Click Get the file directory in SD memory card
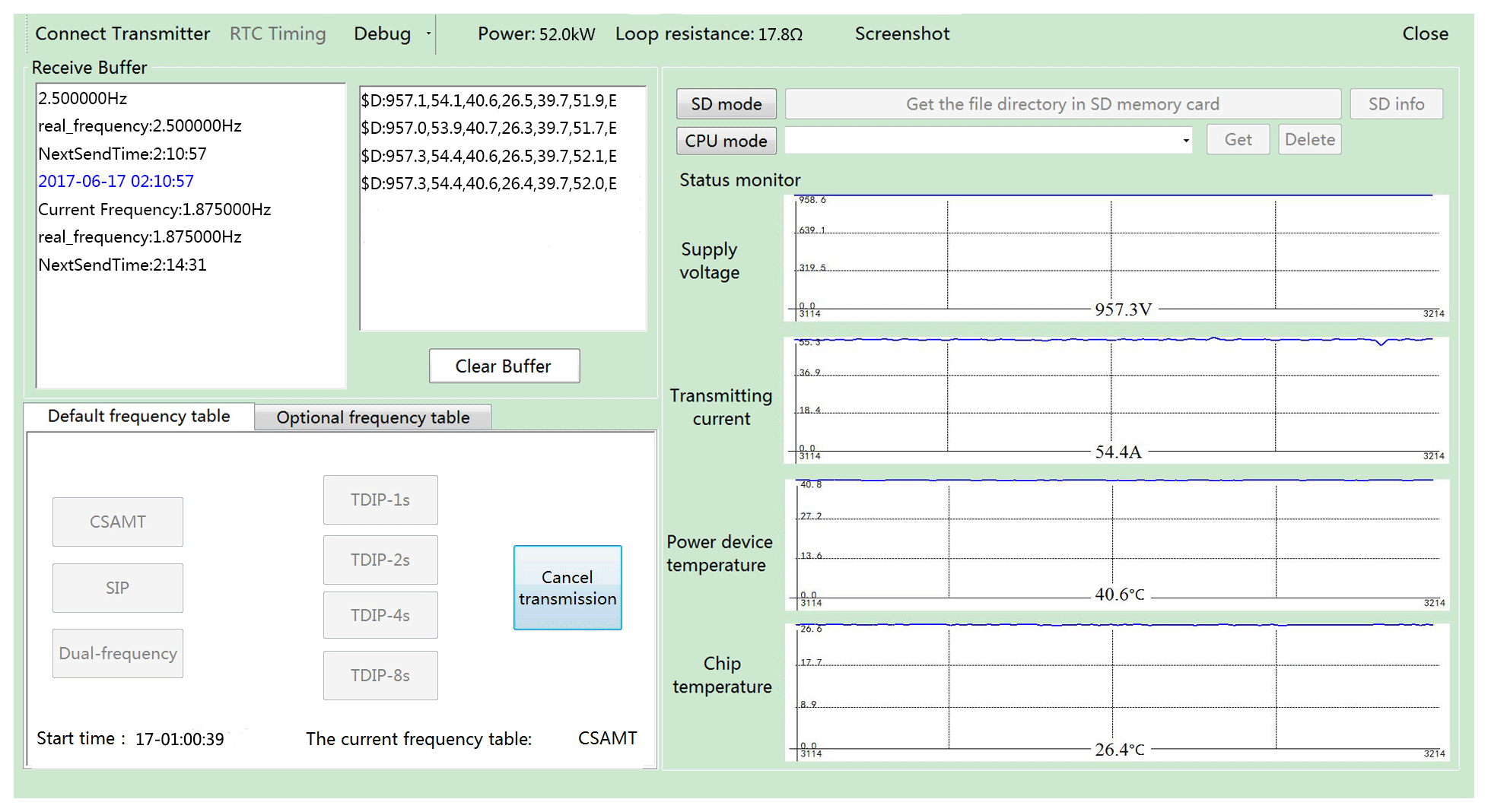Image resolution: width=1488 pixels, height=812 pixels. coord(1062,104)
